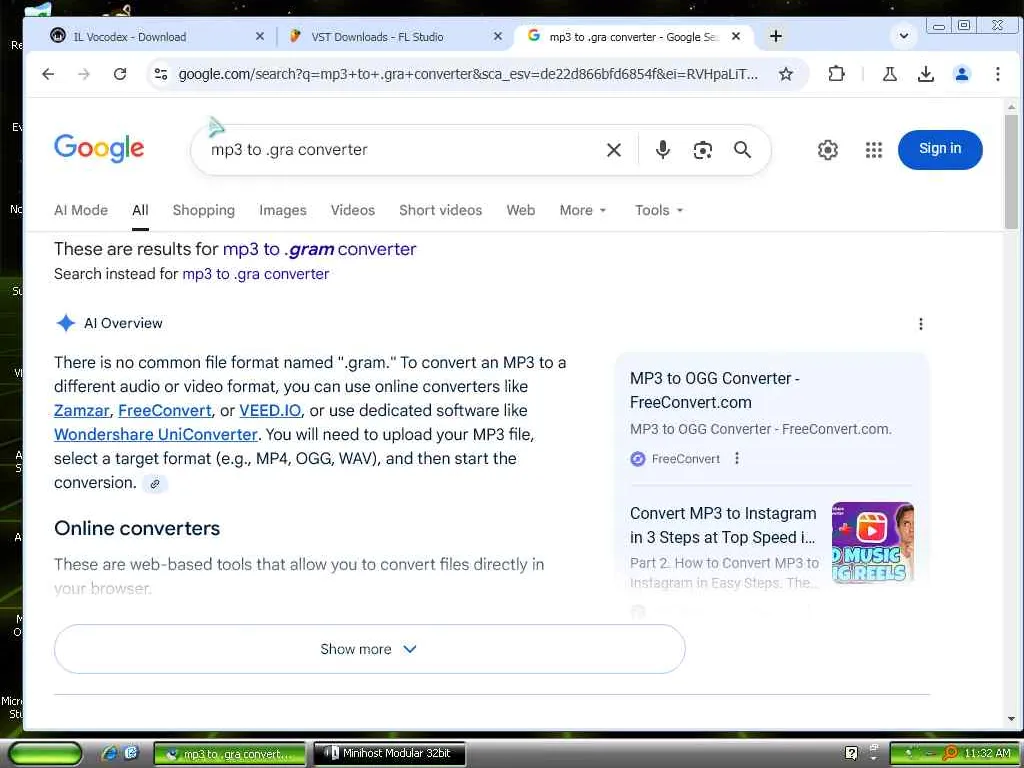Open Google quick settings gear
Image resolution: width=1024 pixels, height=768 pixels.
[x=827, y=150]
